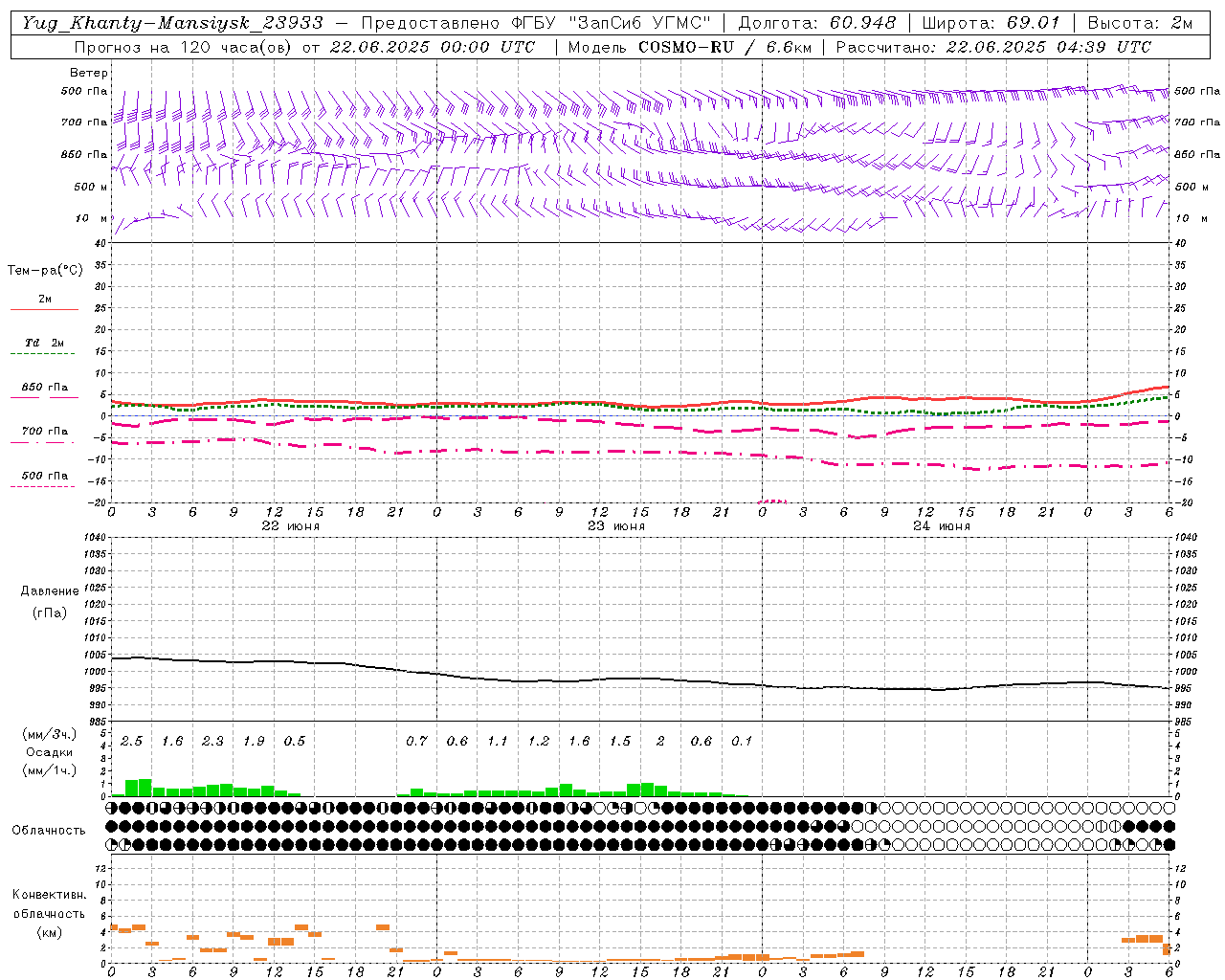Select the 2.3 precipitation total value
The image size is (1225, 980).
click(x=212, y=742)
